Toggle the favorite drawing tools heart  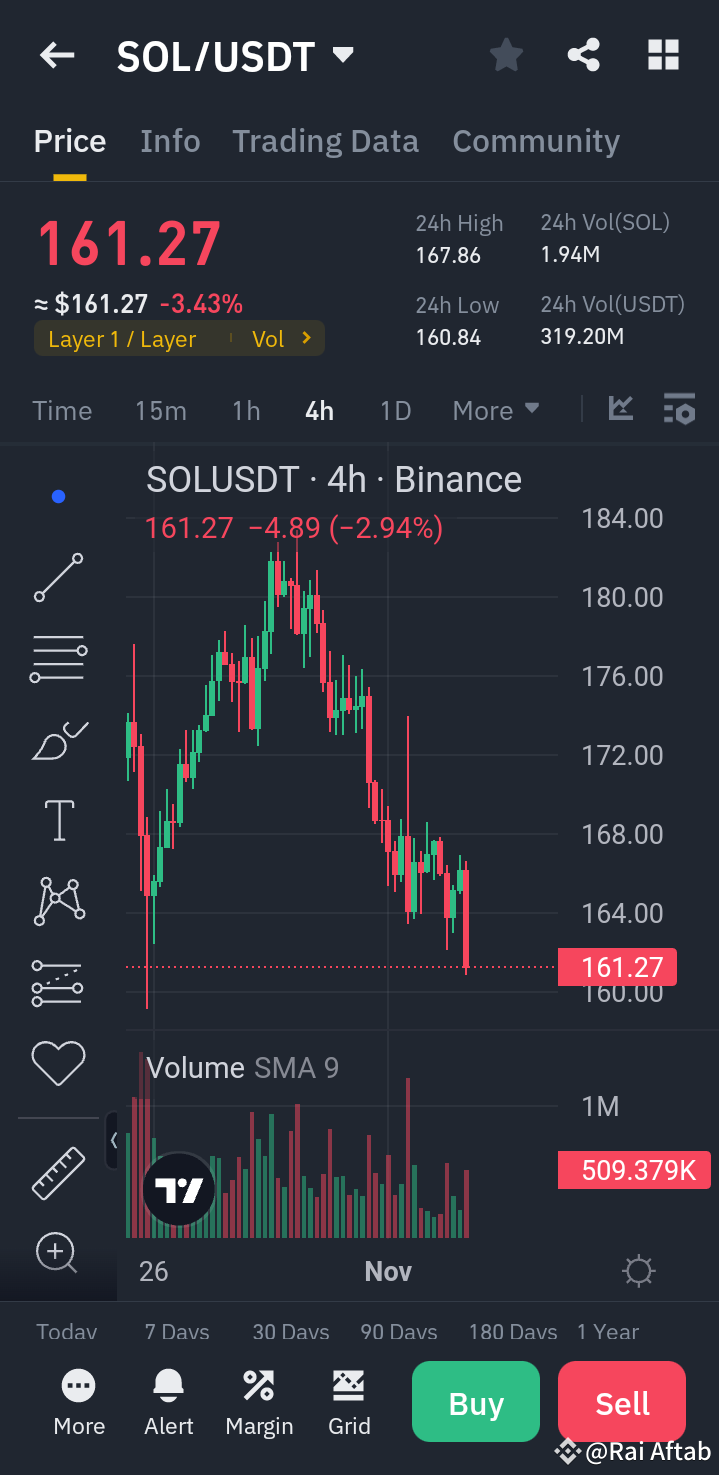(58, 1063)
